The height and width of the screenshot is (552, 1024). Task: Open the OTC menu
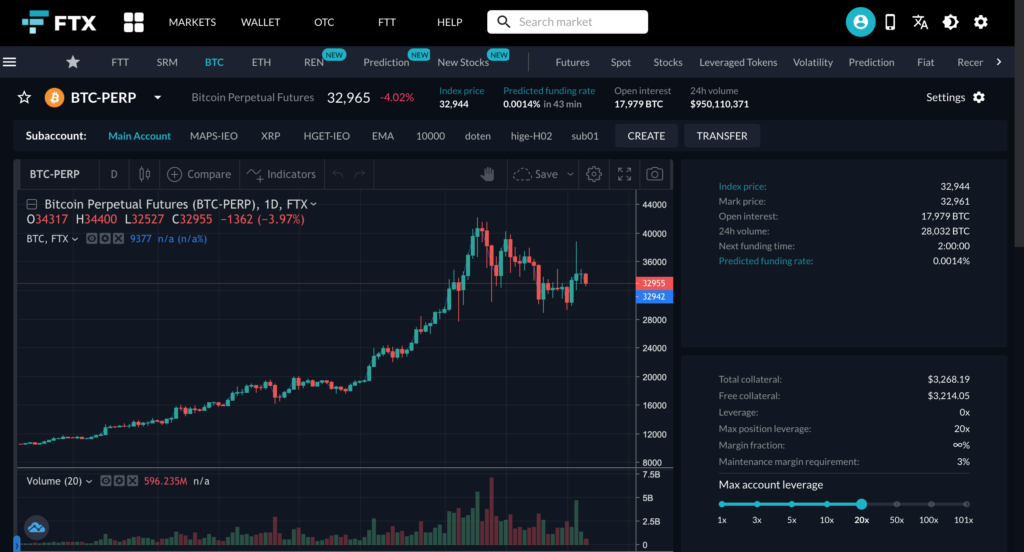(324, 22)
